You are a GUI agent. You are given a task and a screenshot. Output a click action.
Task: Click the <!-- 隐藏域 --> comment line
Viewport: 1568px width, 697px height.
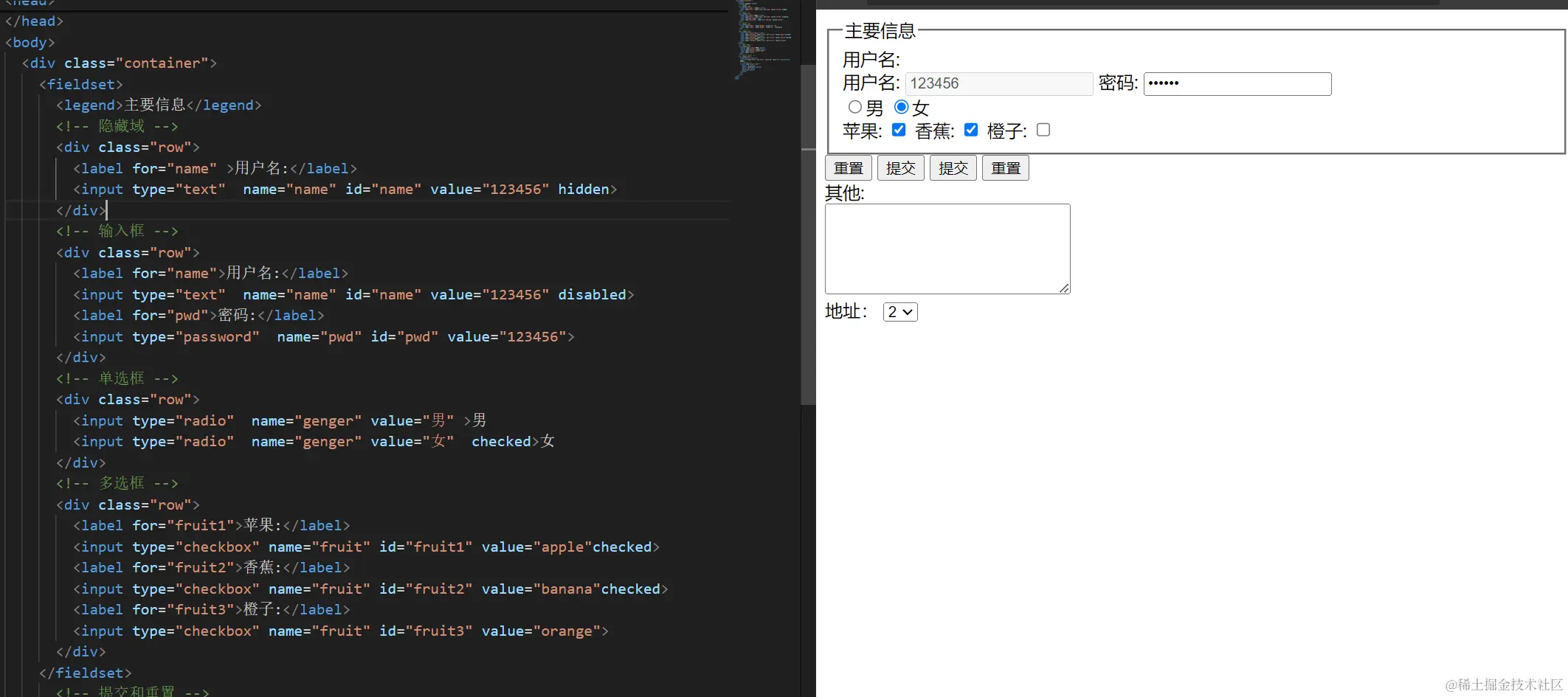point(117,126)
